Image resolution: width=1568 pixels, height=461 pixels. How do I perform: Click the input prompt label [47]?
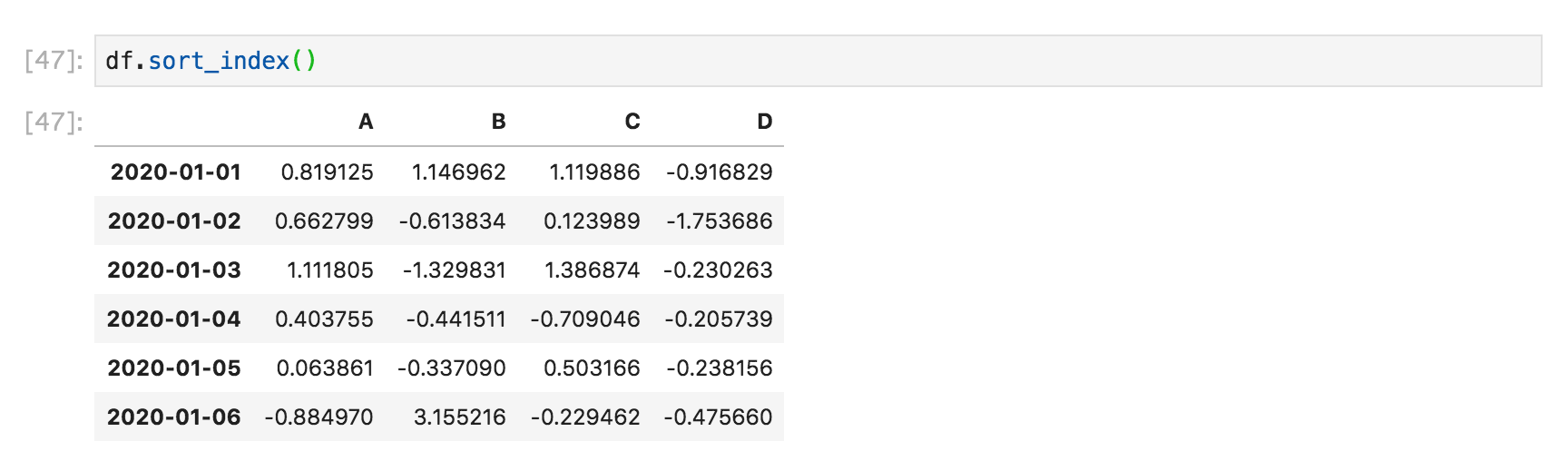click(x=54, y=61)
